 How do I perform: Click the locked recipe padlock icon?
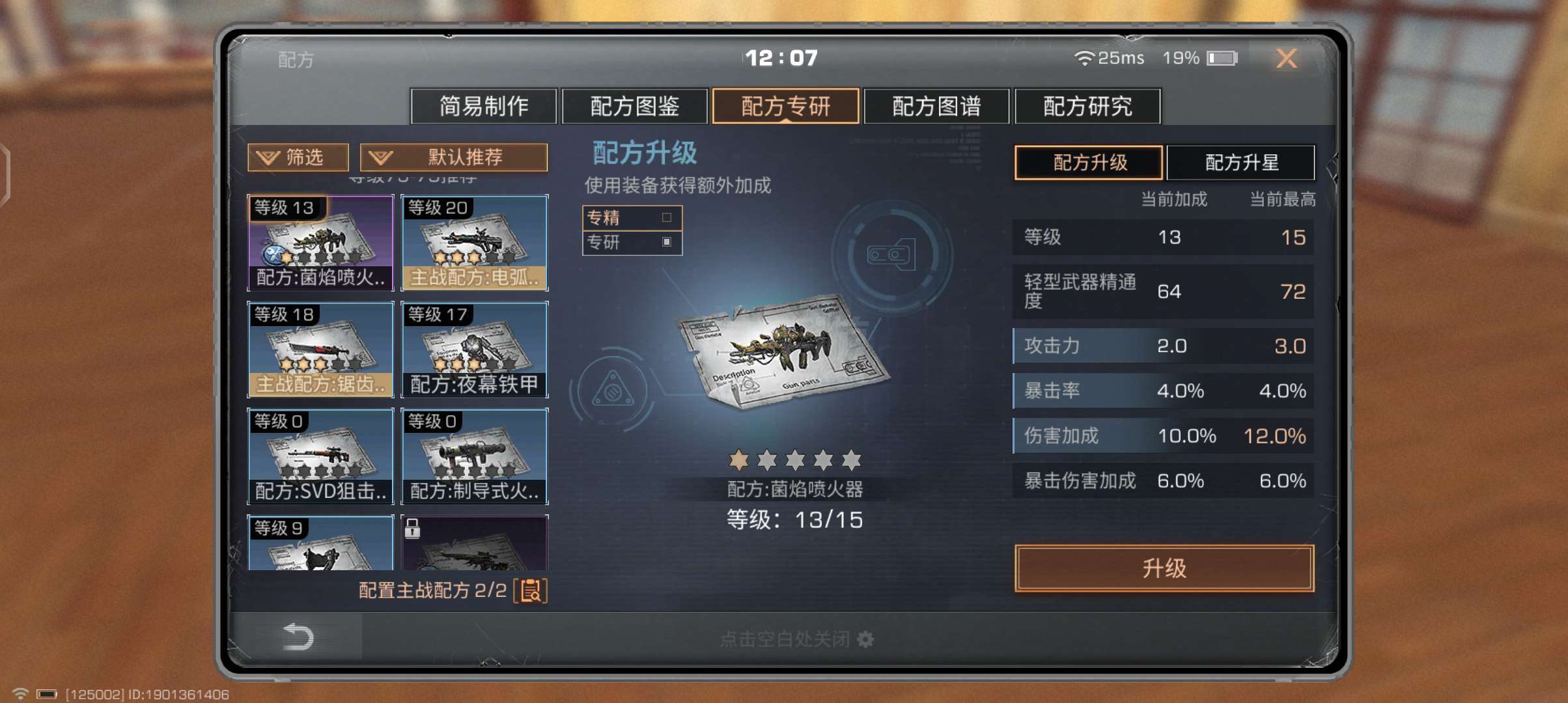tap(412, 528)
